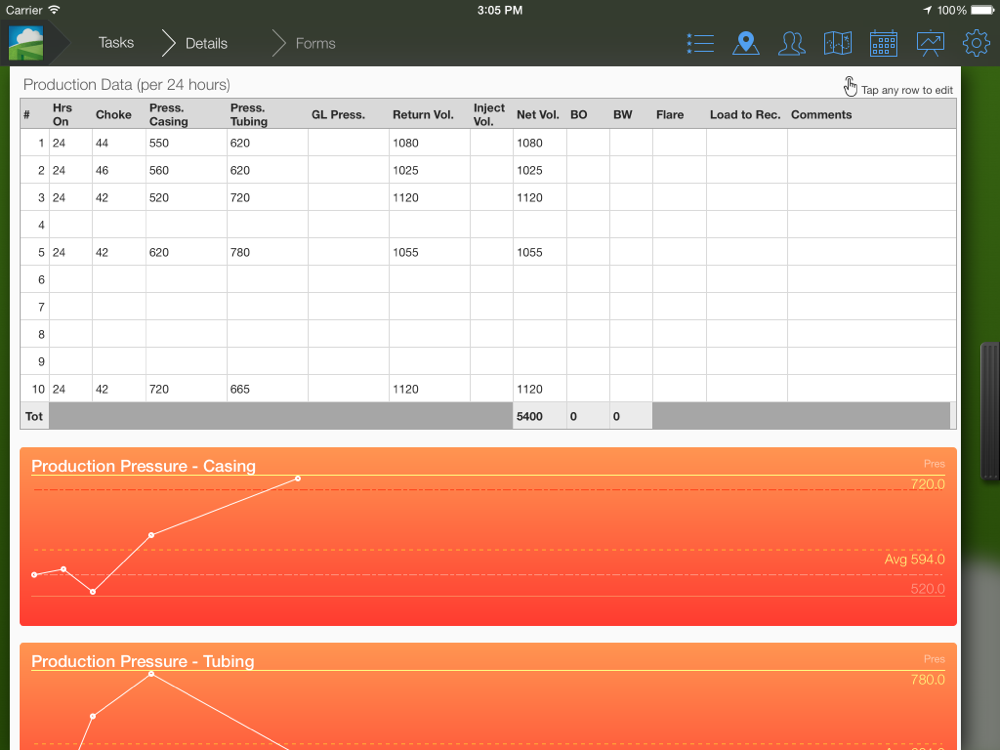Go to the Tasks breadcrumb
1000x750 pixels.
point(116,43)
